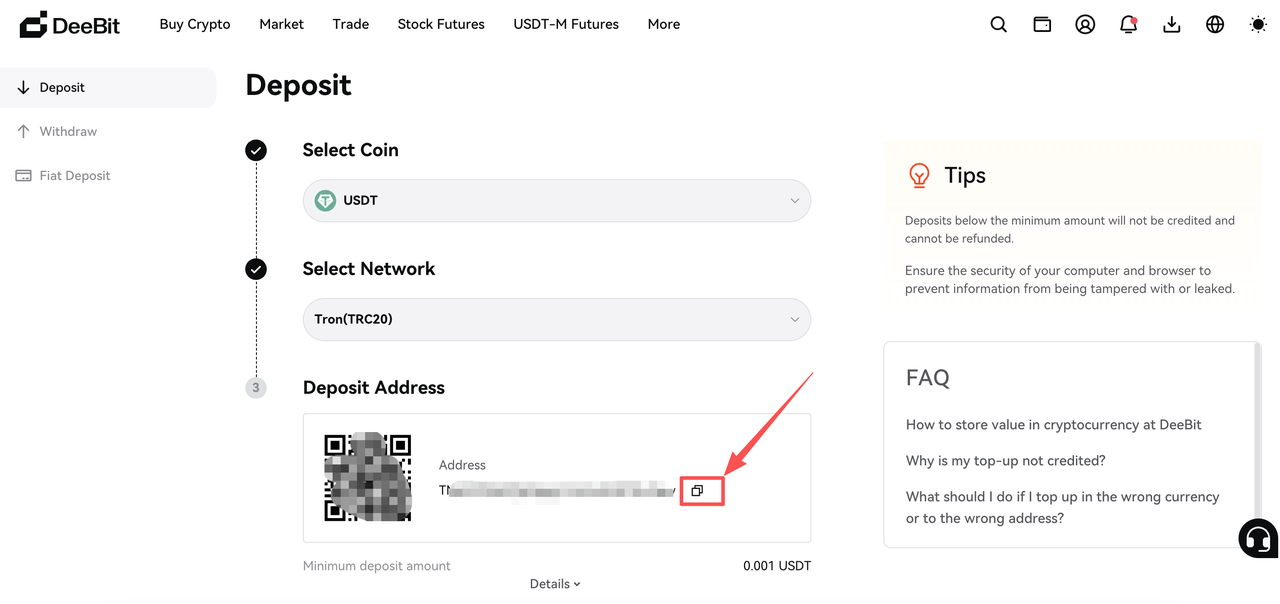Image resolution: width=1280 pixels, height=604 pixels.
Task: Open the Buy Crypto menu
Action: (x=195, y=24)
